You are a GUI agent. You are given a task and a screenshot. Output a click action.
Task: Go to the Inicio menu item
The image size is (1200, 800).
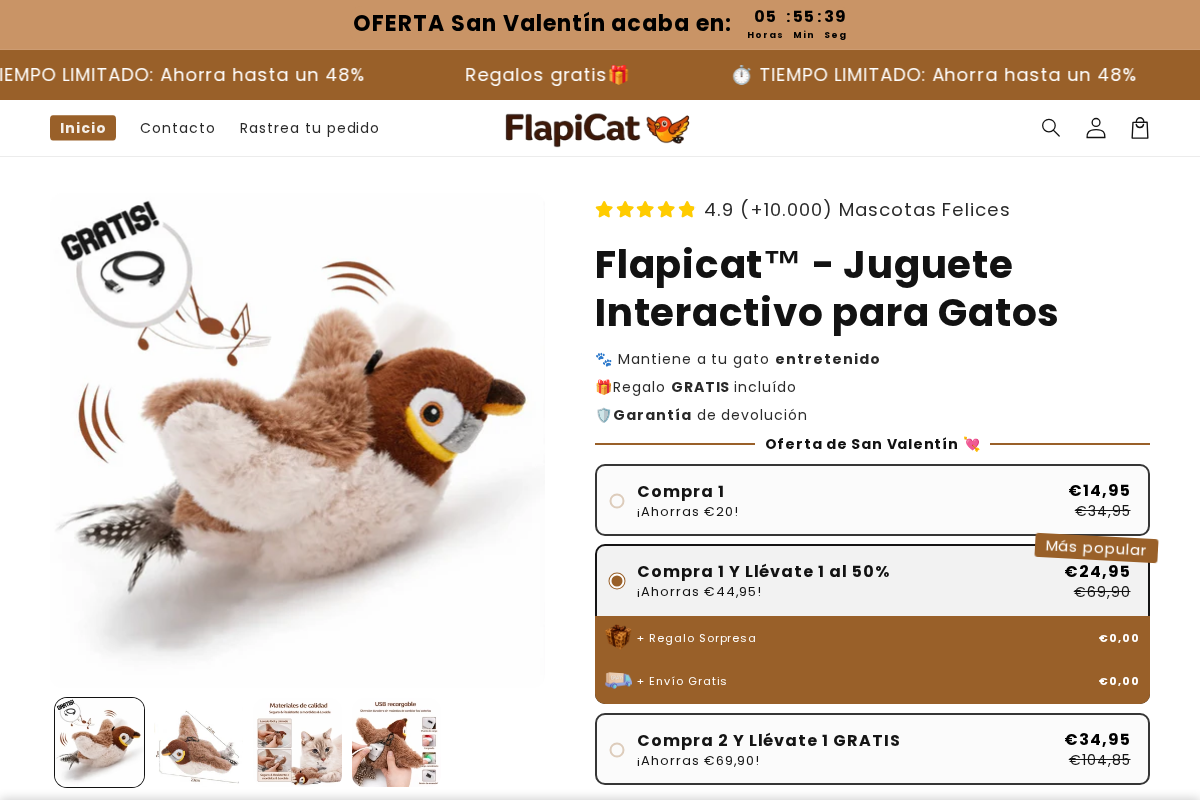(83, 128)
